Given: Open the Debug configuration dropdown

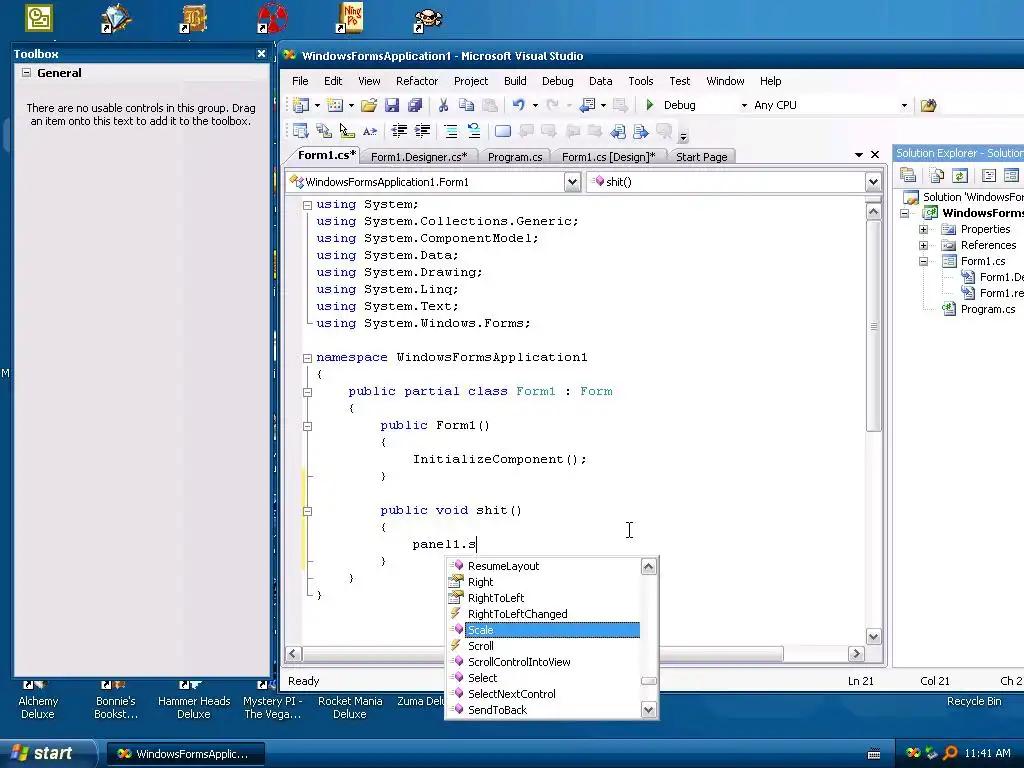Looking at the screenshot, I should pyautogui.click(x=744, y=105).
